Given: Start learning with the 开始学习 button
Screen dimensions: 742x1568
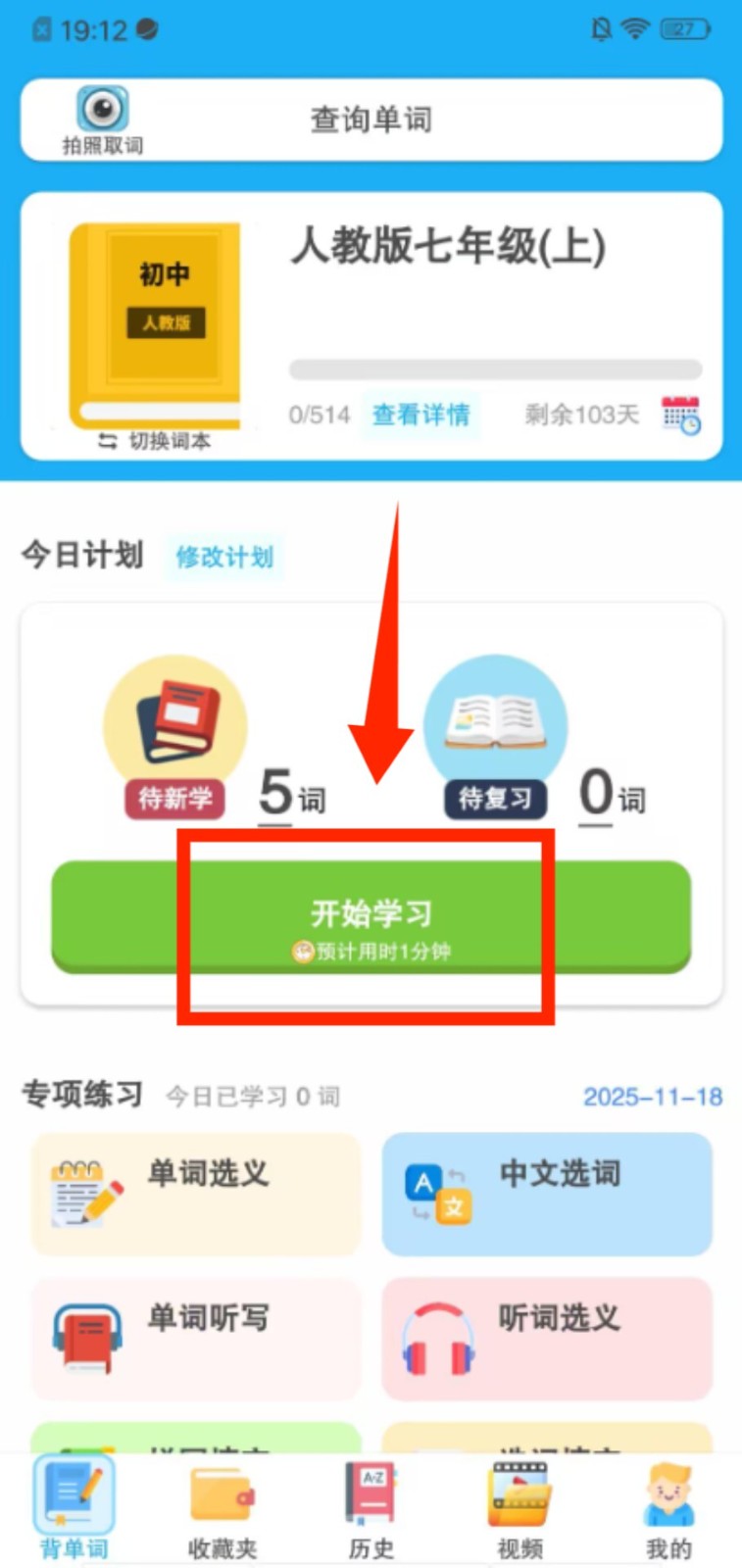Looking at the screenshot, I should coord(371,917).
